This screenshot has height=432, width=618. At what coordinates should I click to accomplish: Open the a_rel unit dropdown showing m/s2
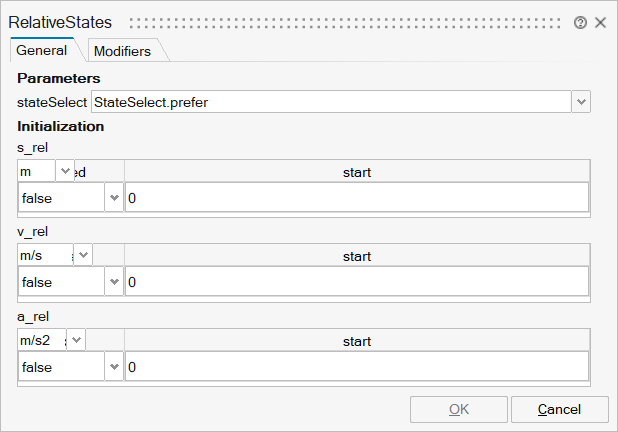click(77, 341)
